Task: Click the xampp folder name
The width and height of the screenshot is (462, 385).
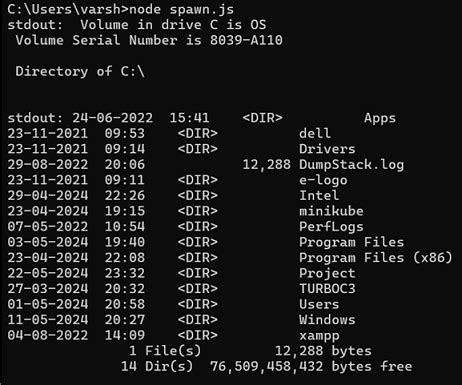Action: click(319, 336)
